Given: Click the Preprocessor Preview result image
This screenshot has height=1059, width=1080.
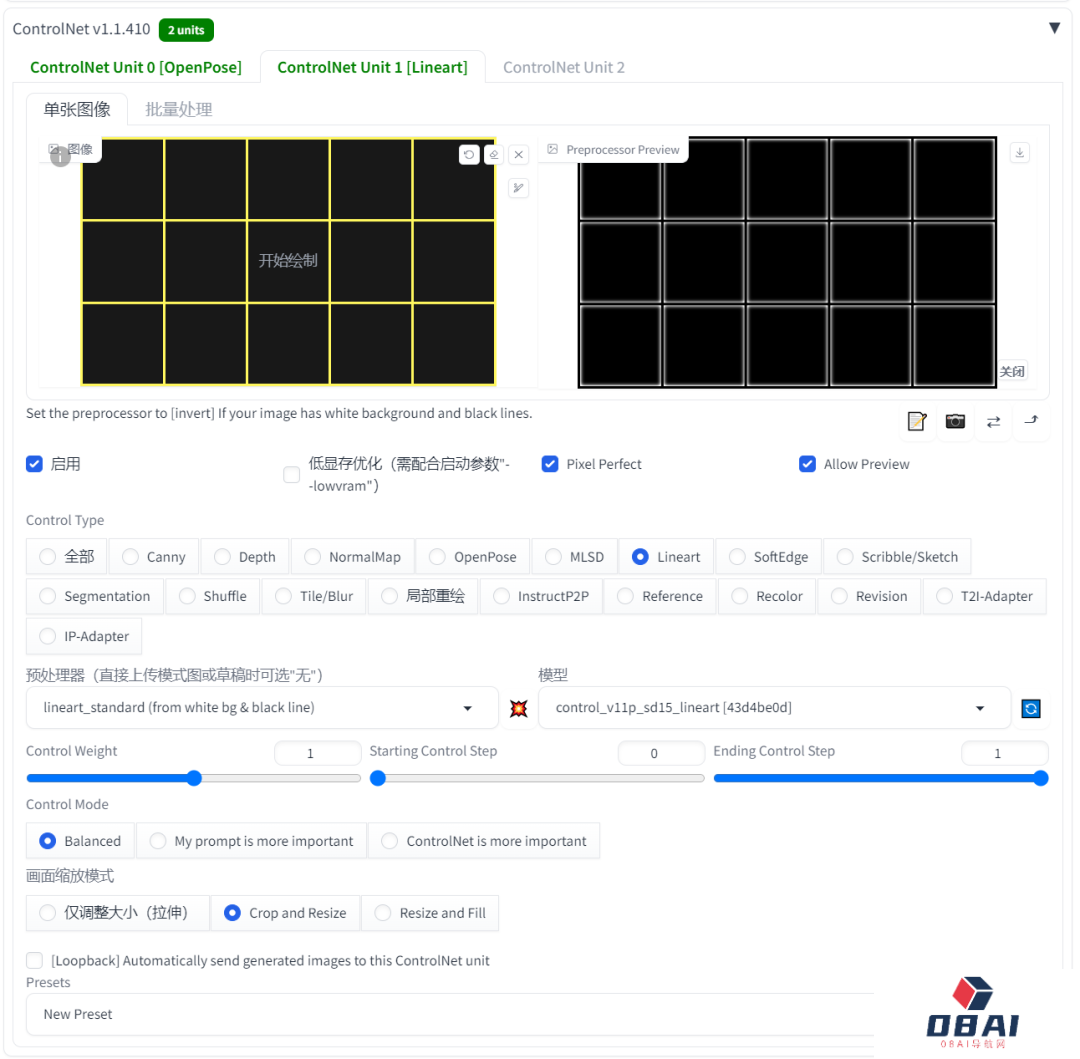Looking at the screenshot, I should pos(787,262).
